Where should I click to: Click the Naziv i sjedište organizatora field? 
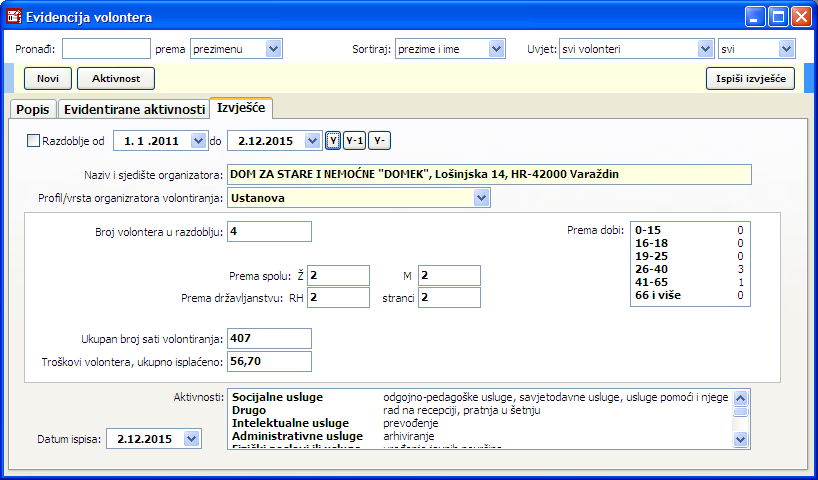point(488,174)
